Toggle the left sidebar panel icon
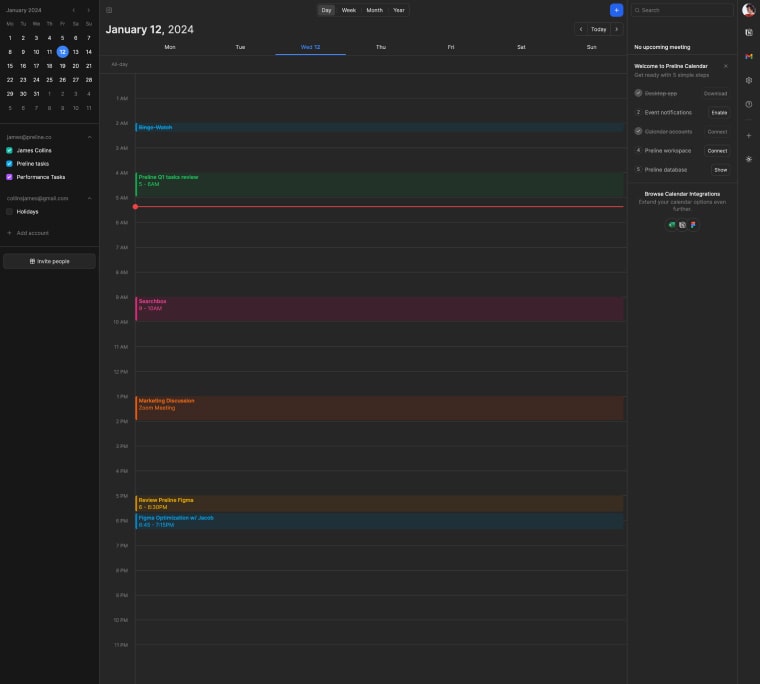The image size is (760, 684). 109,10
